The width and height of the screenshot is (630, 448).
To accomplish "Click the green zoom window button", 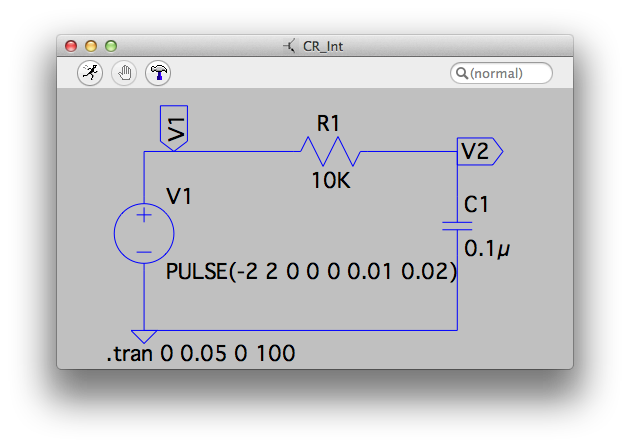I will 111,46.
